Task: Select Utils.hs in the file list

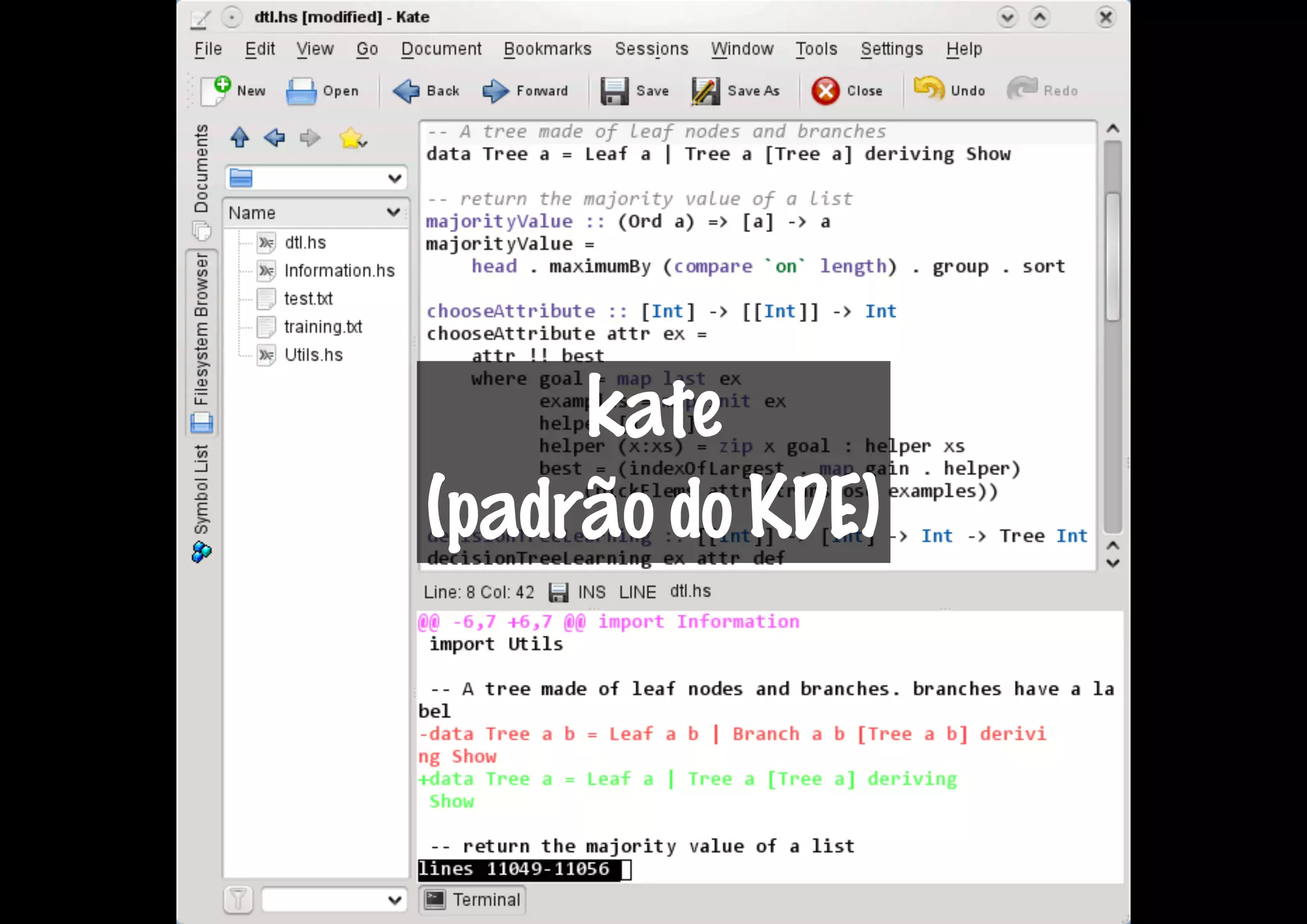Action: coord(313,355)
